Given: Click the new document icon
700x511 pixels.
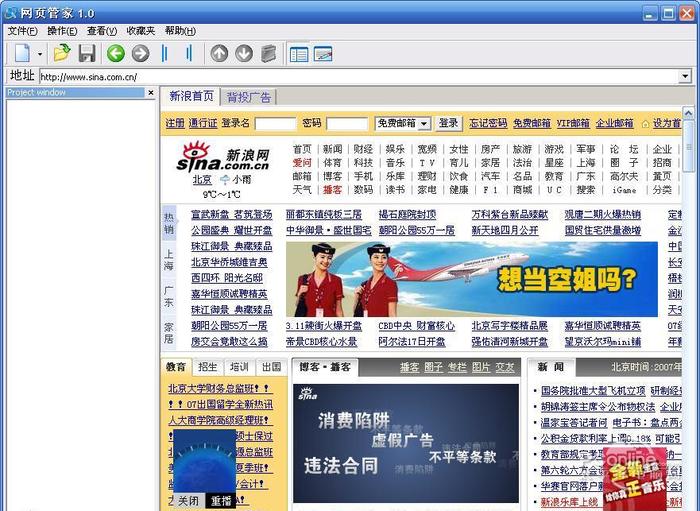Looking at the screenshot, I should [22, 54].
